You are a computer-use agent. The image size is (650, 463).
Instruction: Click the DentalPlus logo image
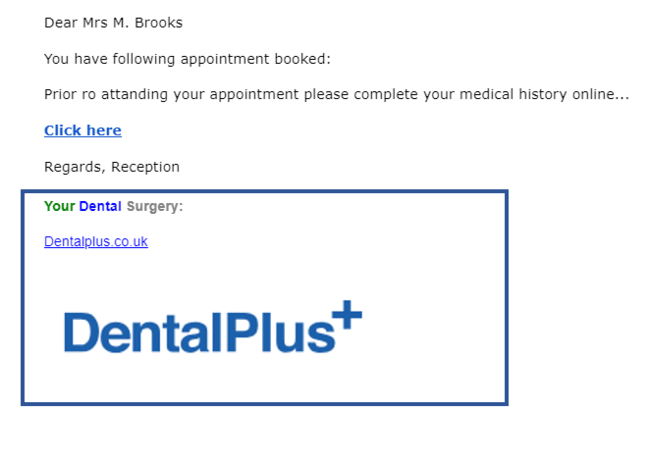click(212, 331)
